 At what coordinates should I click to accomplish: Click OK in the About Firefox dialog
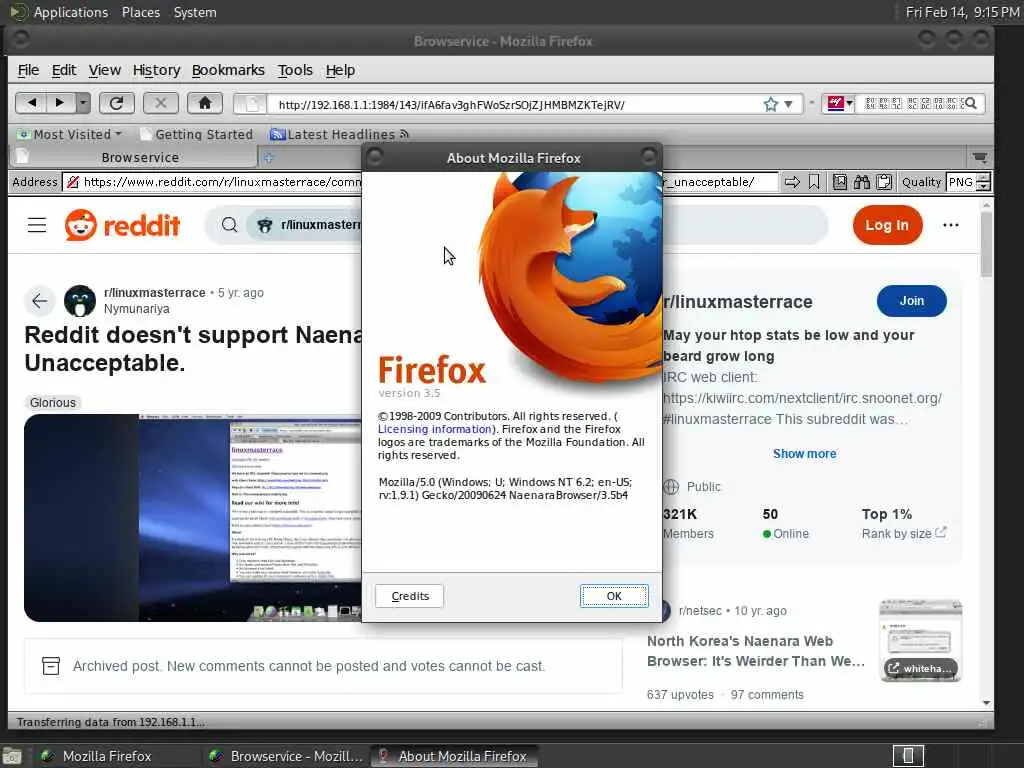click(x=614, y=596)
